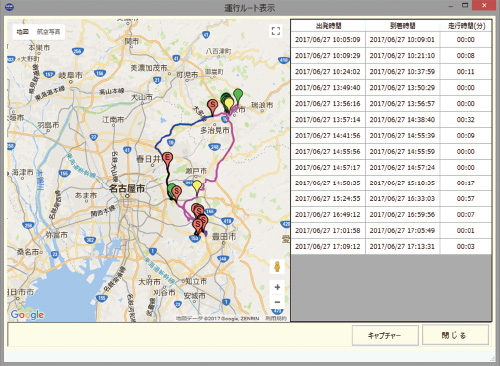This screenshot has height=366, width=500.
Task: Switch map to 地図 view
Action: tap(23, 32)
